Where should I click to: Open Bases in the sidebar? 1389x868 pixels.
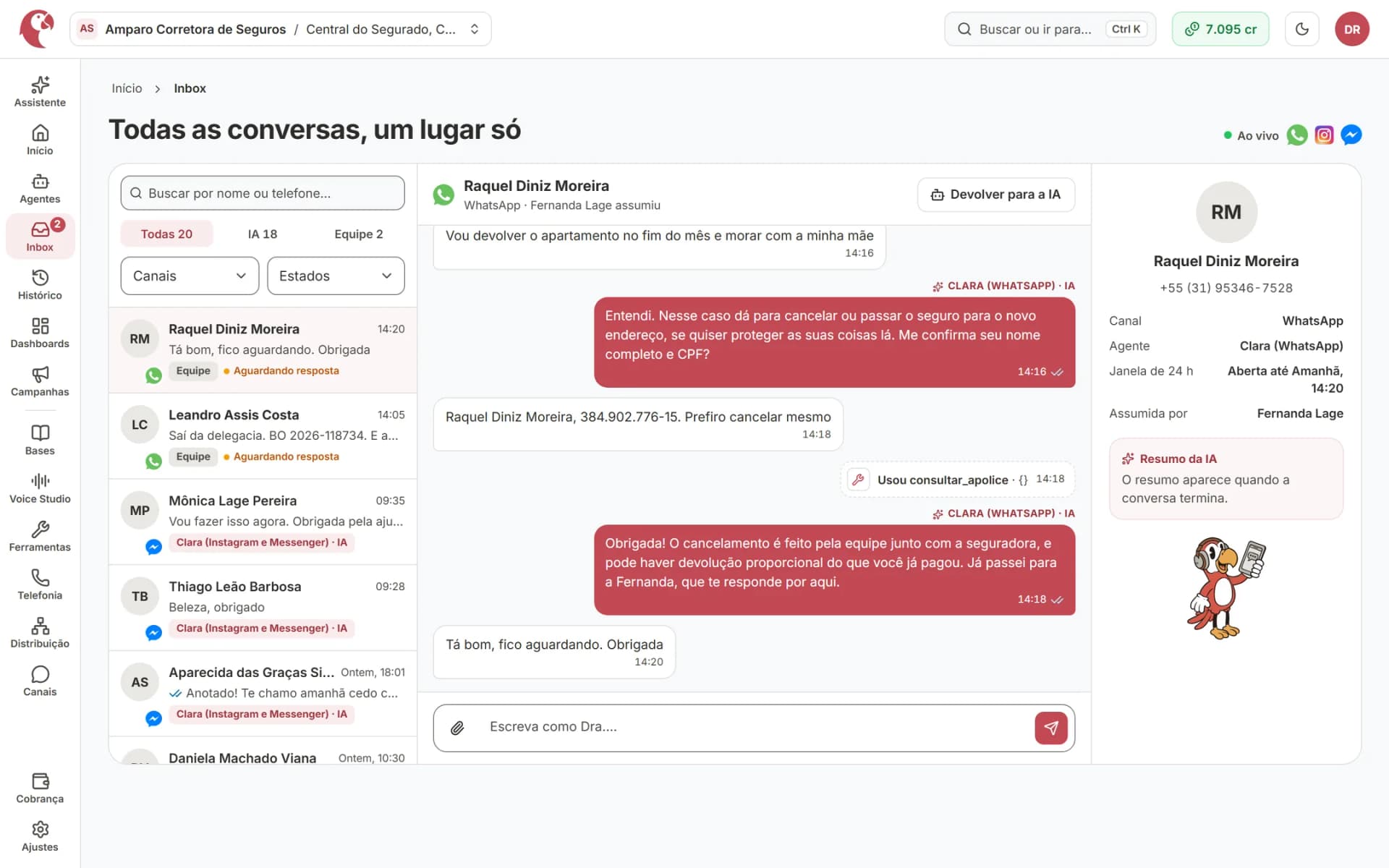(40, 441)
